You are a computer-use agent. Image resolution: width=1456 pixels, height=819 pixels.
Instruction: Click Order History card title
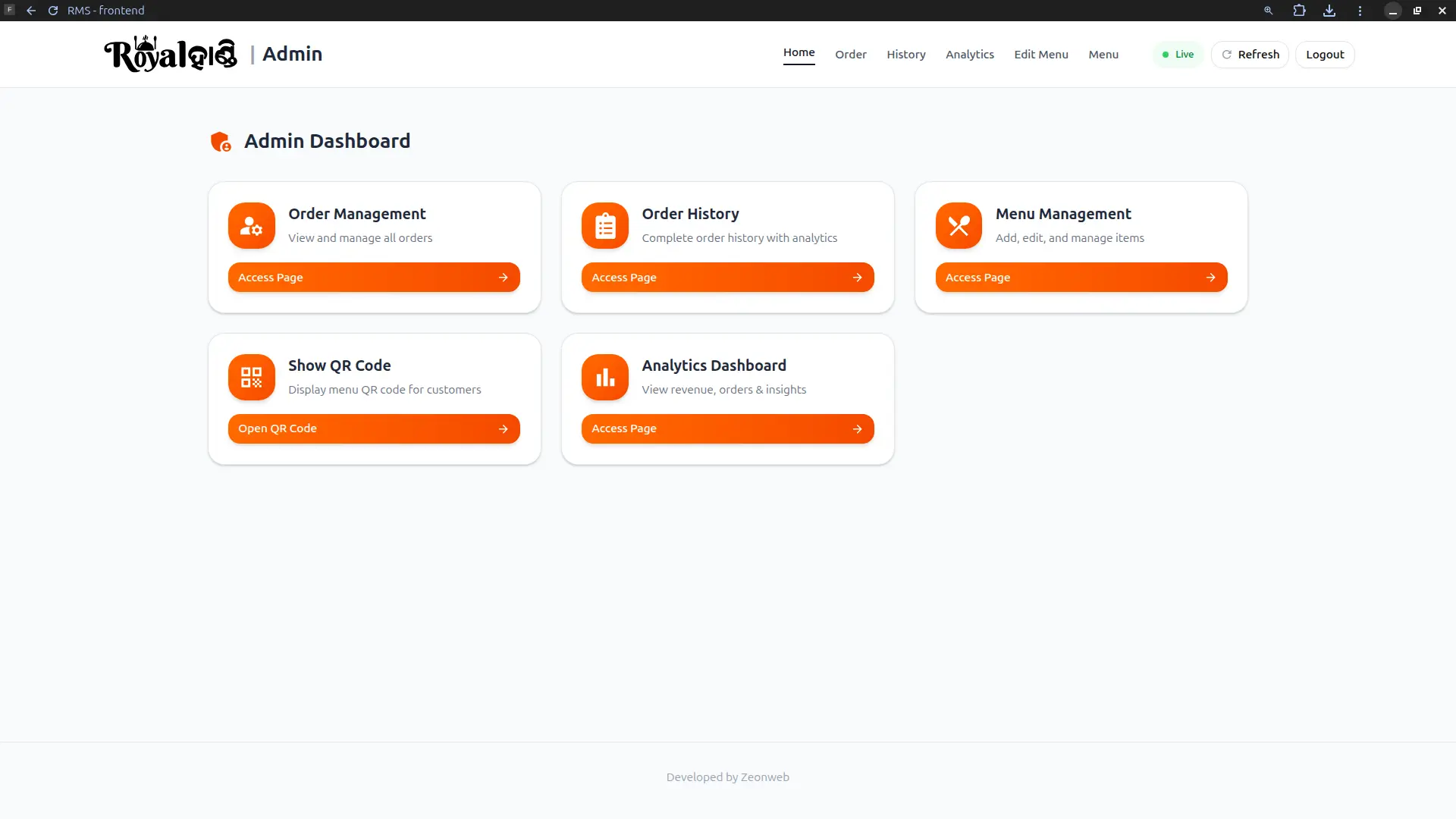pos(690,214)
